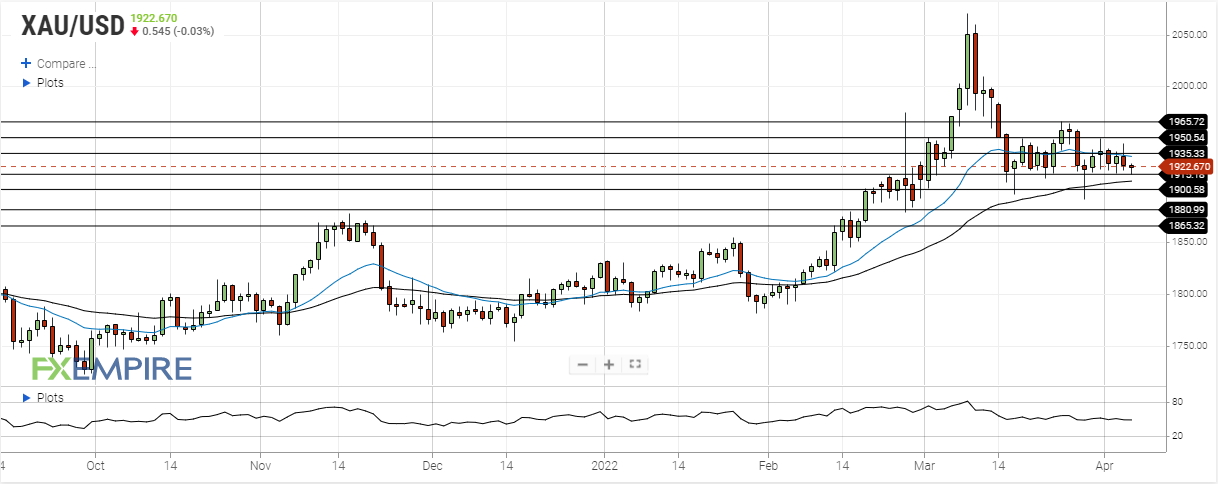Click the 2022 label on time axis
The image size is (1218, 484).
pos(604,465)
